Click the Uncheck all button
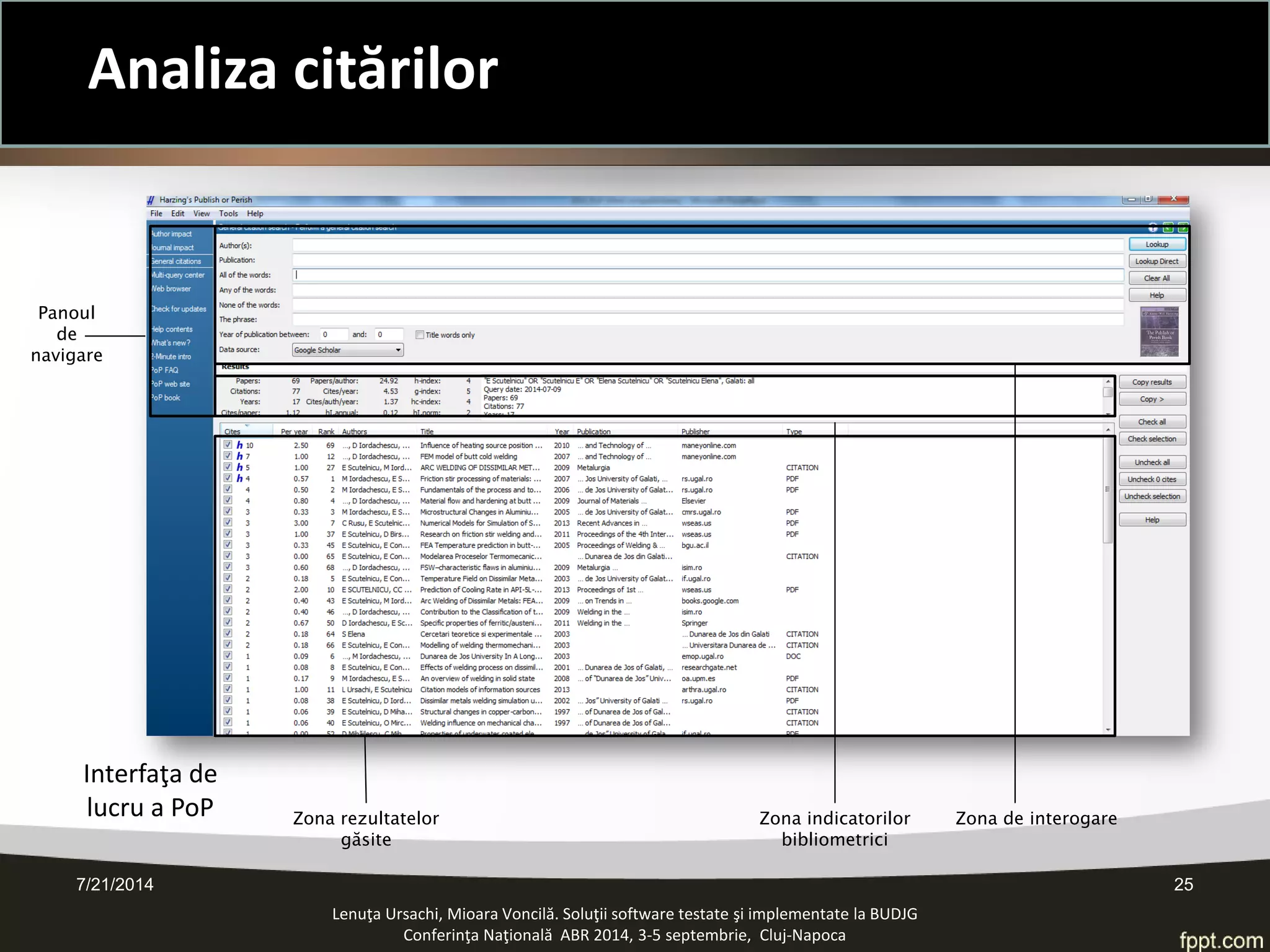Image resolution: width=1270 pixels, height=952 pixels. pyautogui.click(x=1152, y=462)
